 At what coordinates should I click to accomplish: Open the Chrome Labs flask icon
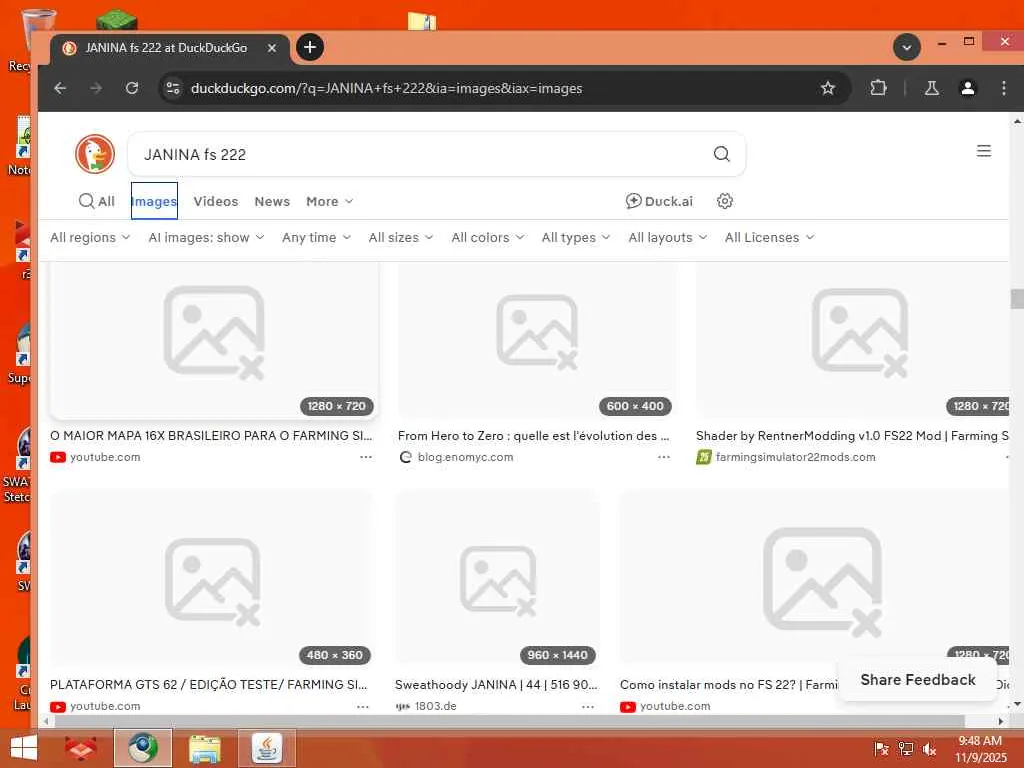(932, 88)
